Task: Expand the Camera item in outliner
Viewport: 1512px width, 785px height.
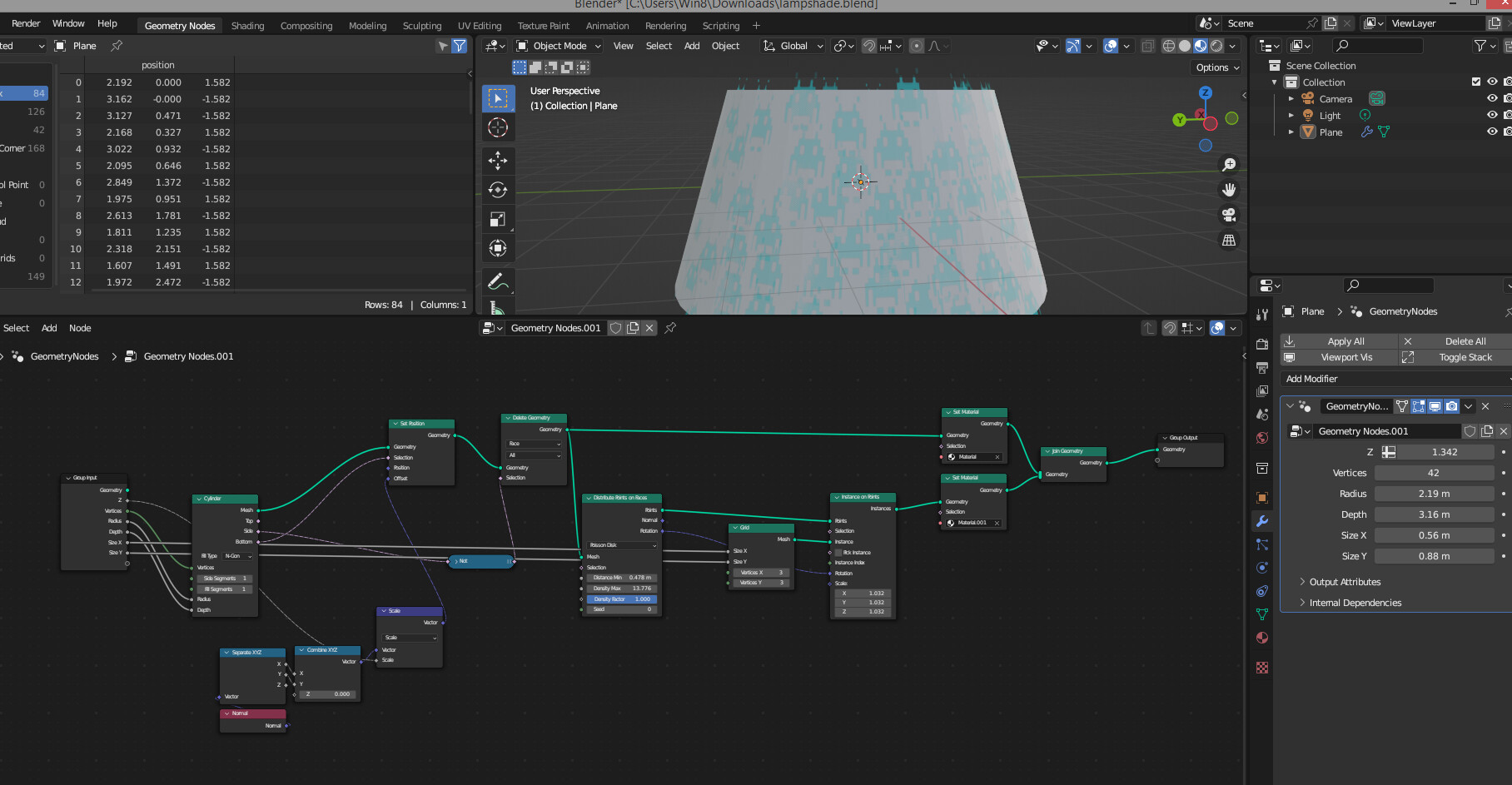Action: tap(1291, 99)
